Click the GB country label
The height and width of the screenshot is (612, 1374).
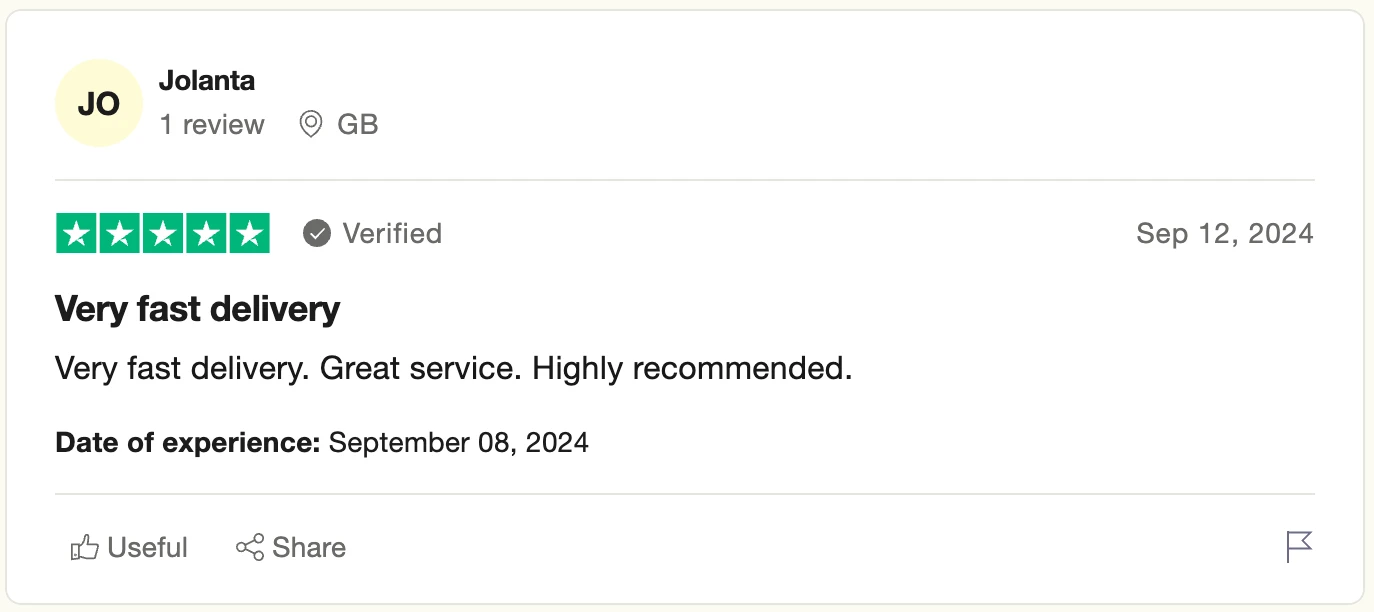pyautogui.click(x=358, y=125)
